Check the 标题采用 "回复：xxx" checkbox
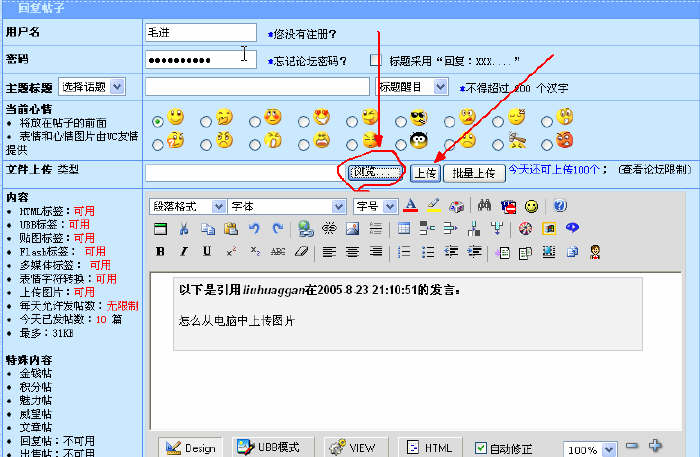700x457 pixels. click(x=376, y=60)
